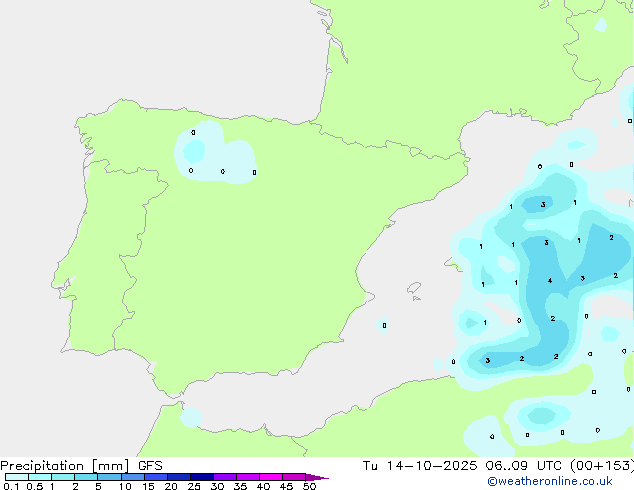The image size is (634, 490).
Task: Select the 'Precipitation [mm] GFS' title text
Action: click(x=81, y=466)
